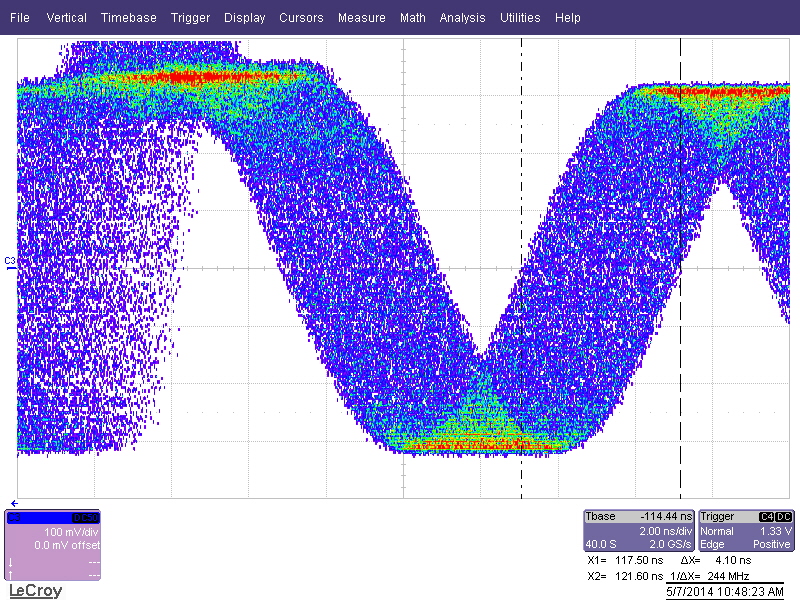Click the X1= 117.50 ns cursor readout
800x600 pixels.
pos(625,560)
